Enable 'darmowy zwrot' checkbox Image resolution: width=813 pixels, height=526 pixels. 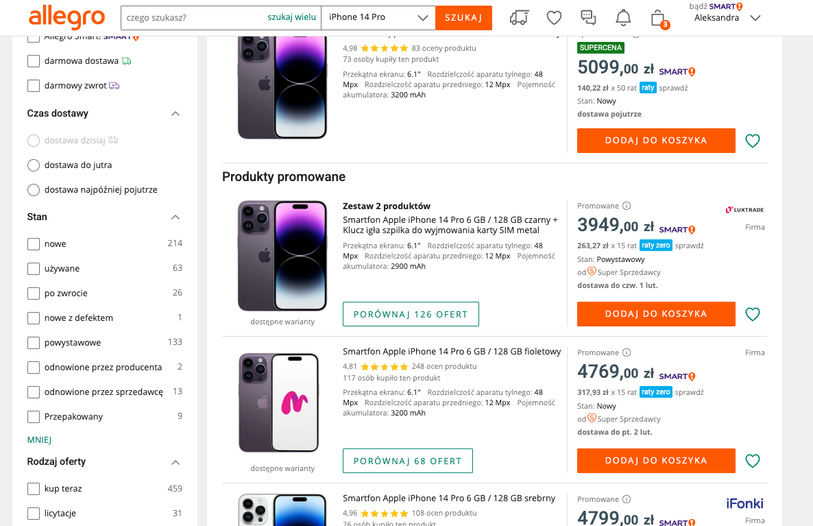[x=34, y=86]
